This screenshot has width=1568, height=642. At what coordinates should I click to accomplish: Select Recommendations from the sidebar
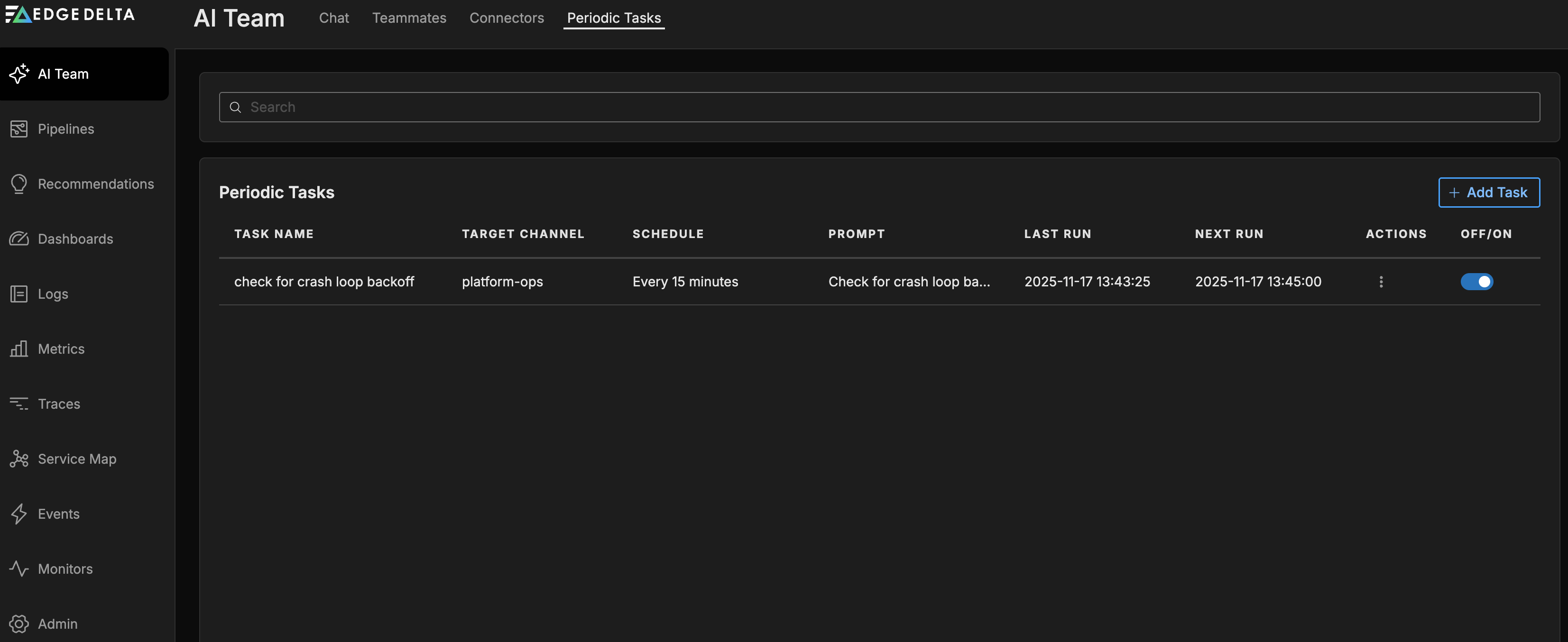[x=95, y=184]
